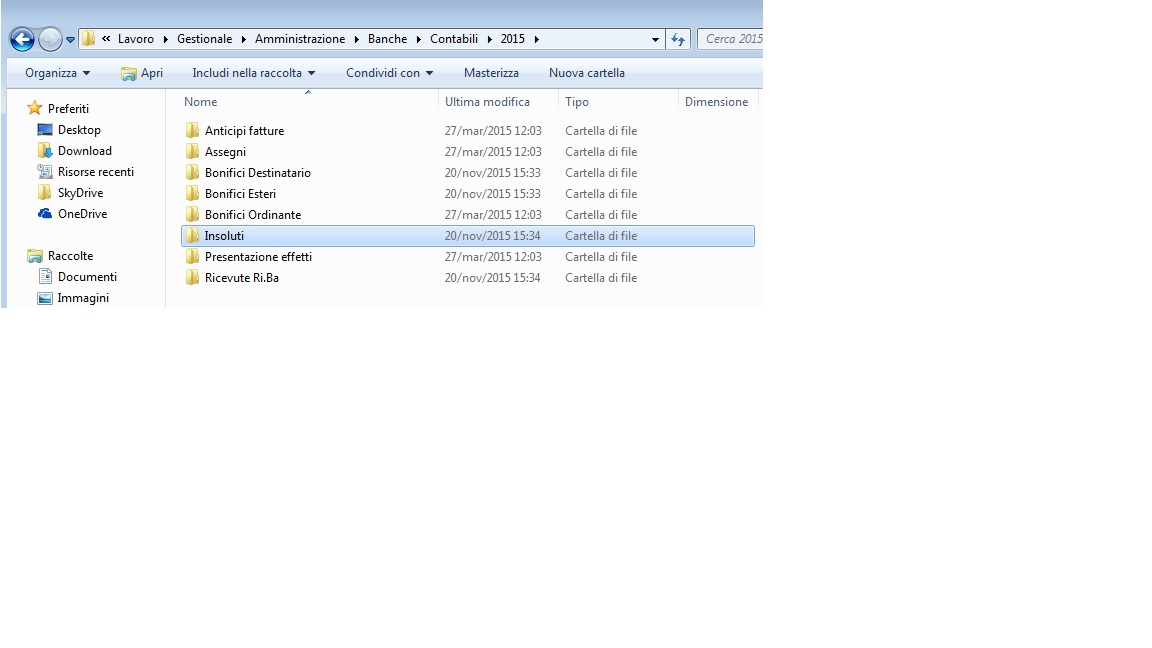Sort files by Ultima modifica column
This screenshot has width=1152, height=648.
487,102
